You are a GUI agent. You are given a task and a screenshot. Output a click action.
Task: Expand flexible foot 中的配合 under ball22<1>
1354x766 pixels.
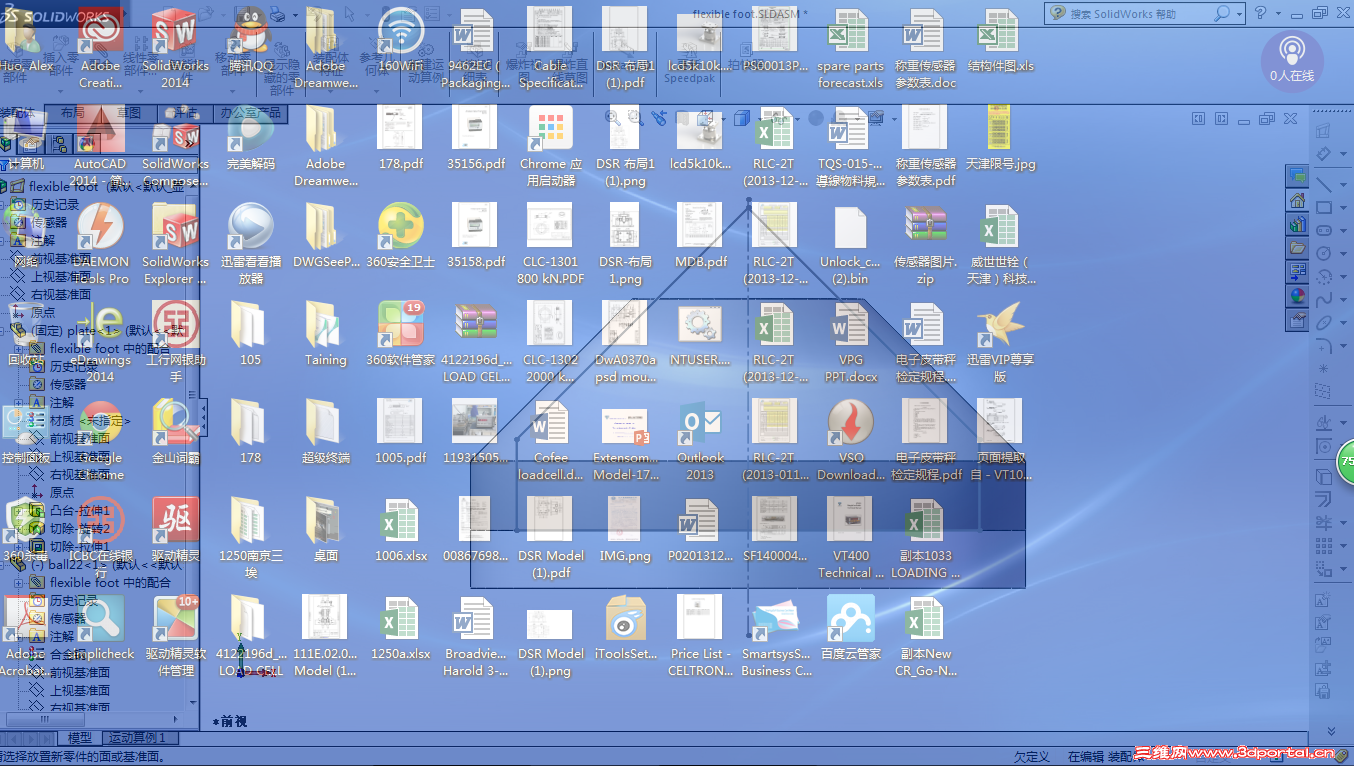click(18, 583)
